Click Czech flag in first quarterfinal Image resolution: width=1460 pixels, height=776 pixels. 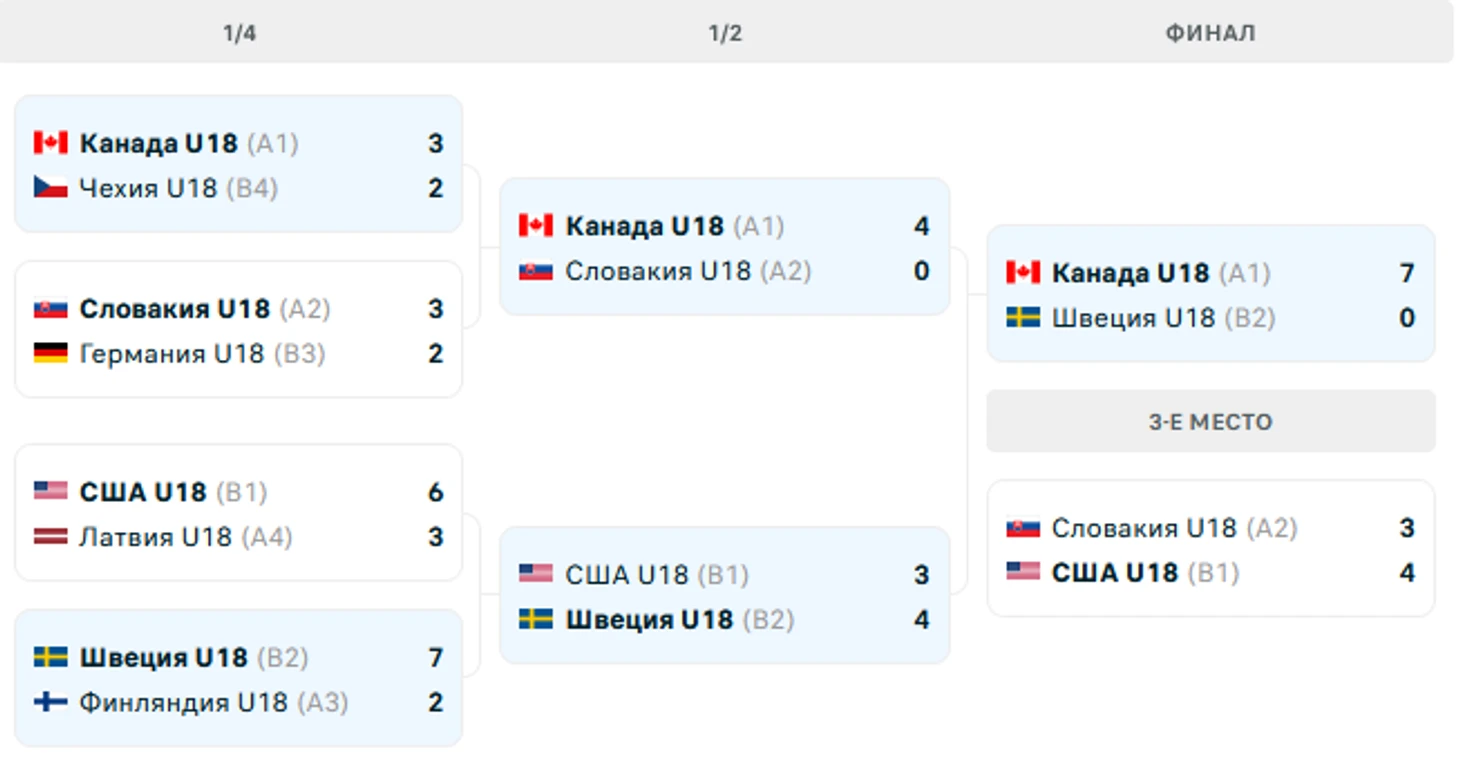coord(50,187)
